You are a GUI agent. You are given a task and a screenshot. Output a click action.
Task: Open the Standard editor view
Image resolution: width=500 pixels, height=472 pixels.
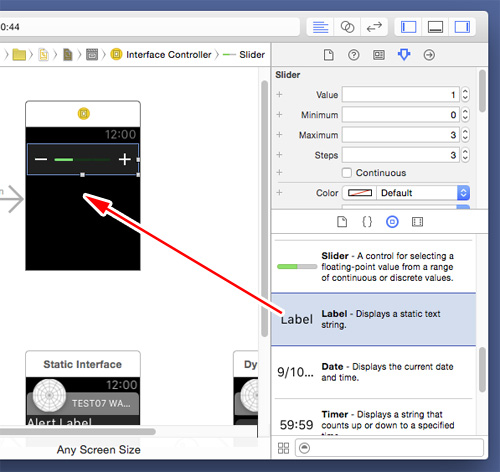320,27
